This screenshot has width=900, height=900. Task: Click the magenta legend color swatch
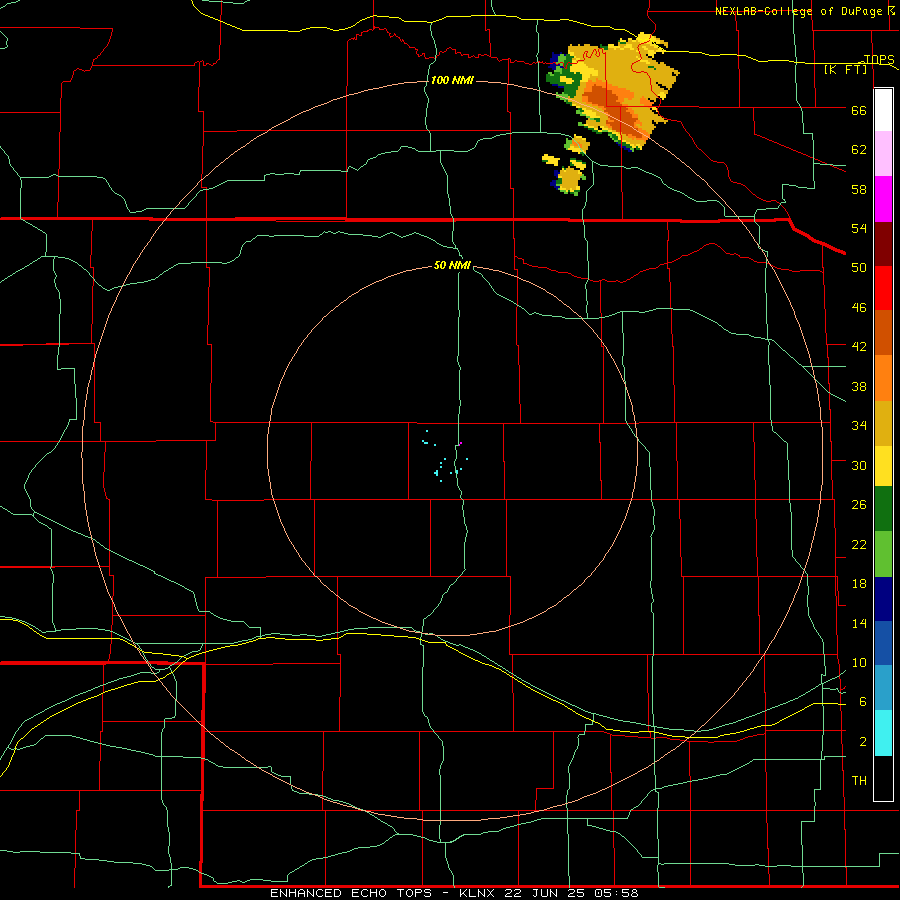click(x=883, y=199)
